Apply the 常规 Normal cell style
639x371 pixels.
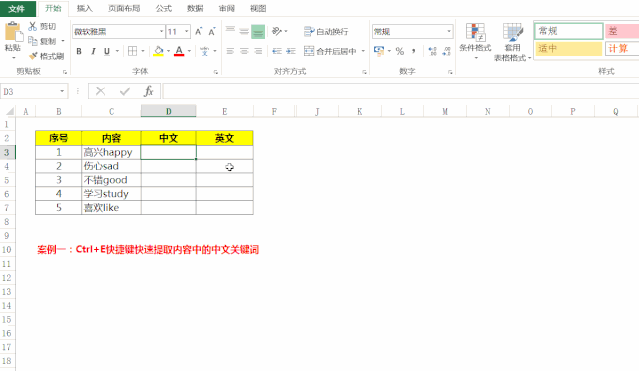click(x=568, y=31)
